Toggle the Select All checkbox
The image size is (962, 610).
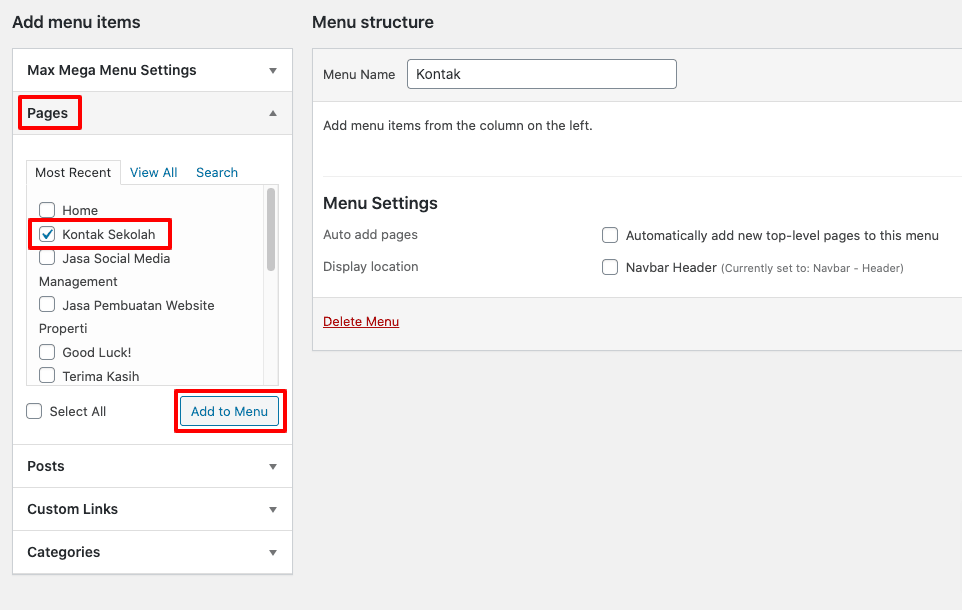pyautogui.click(x=35, y=411)
